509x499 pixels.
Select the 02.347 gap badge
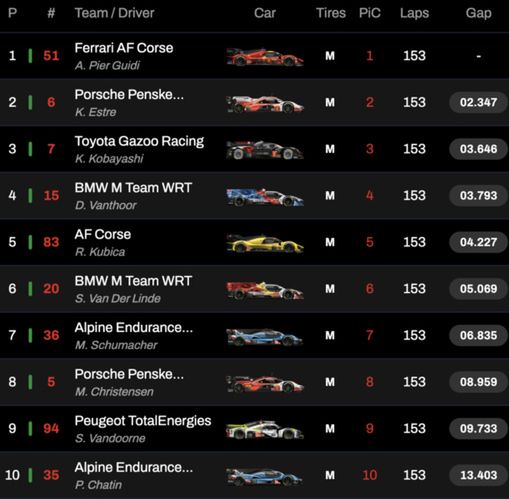[x=478, y=102]
